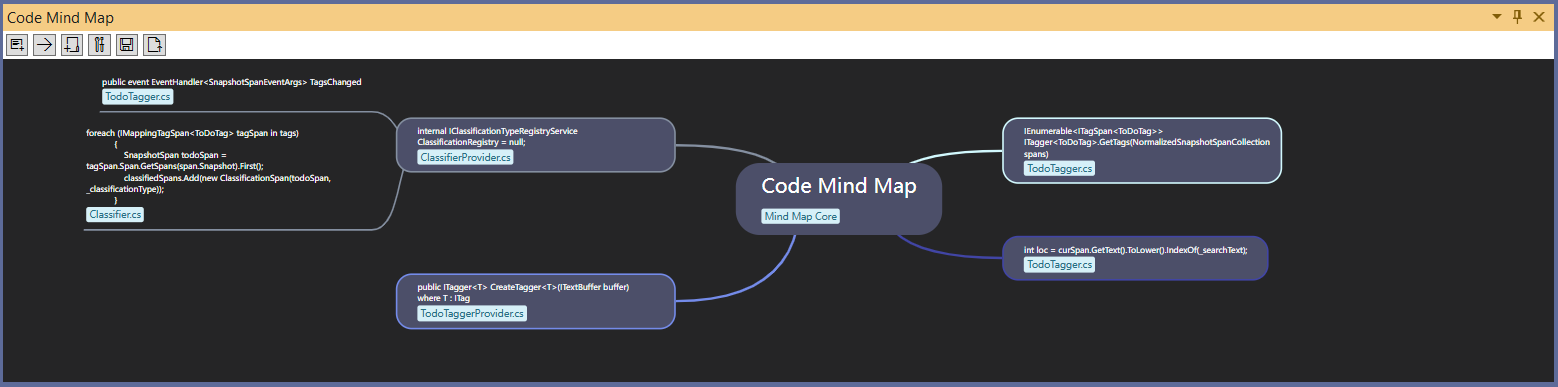The height and width of the screenshot is (387, 1558).
Task: Click the right arrow toolbar icon
Action: tap(44, 44)
